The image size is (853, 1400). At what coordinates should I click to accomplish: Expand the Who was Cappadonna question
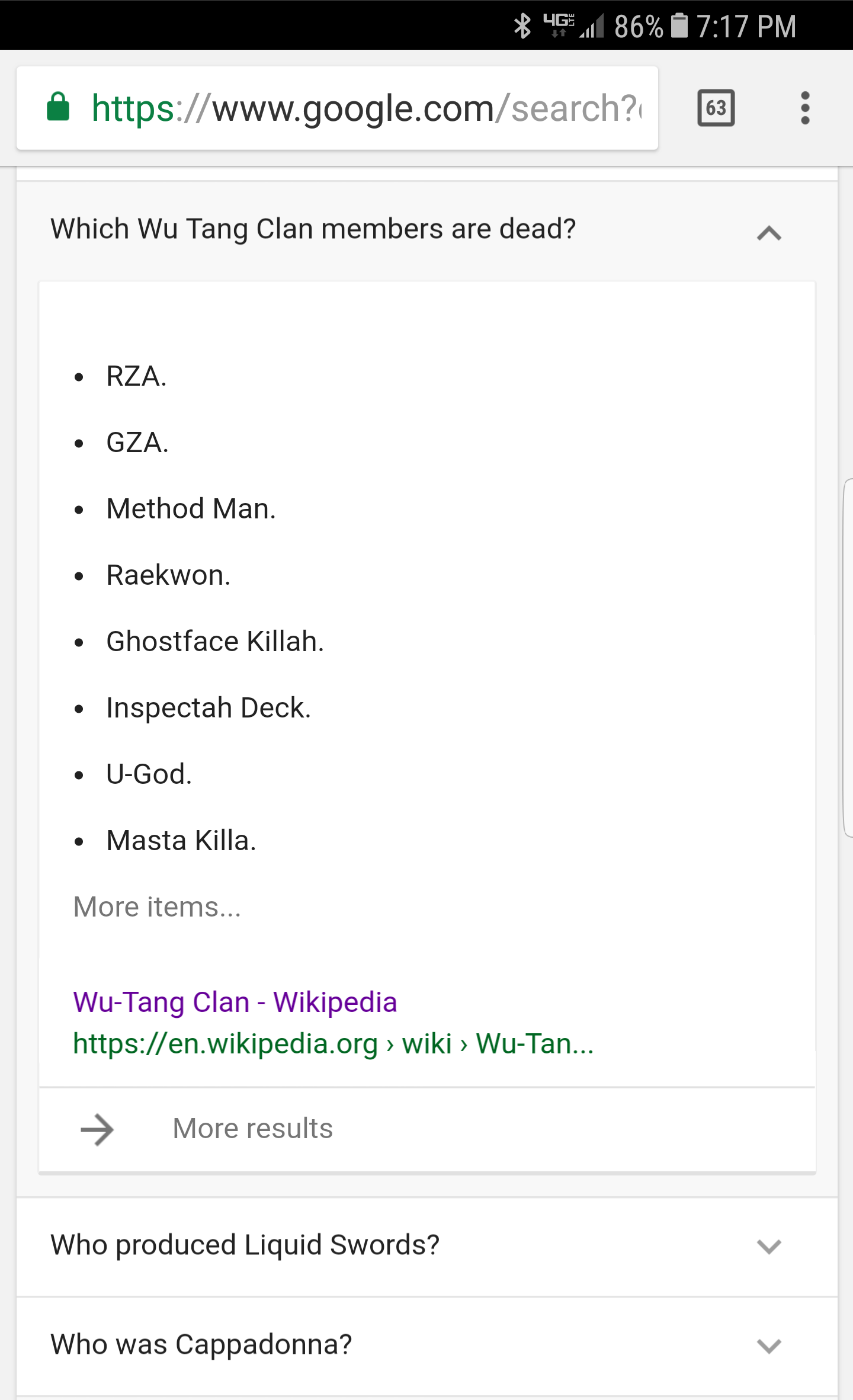(x=426, y=1345)
